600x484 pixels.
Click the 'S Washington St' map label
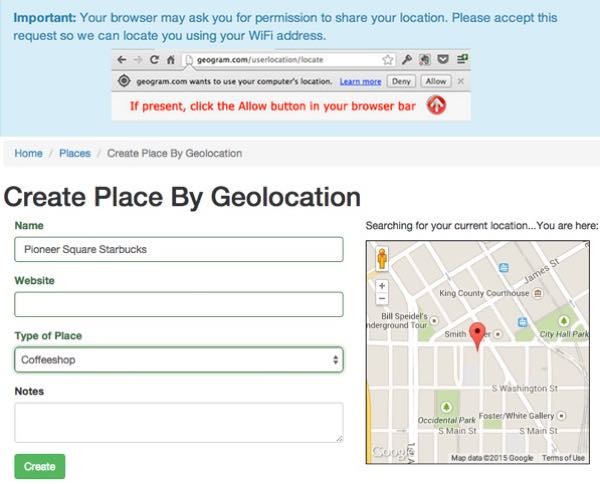(x=525, y=388)
